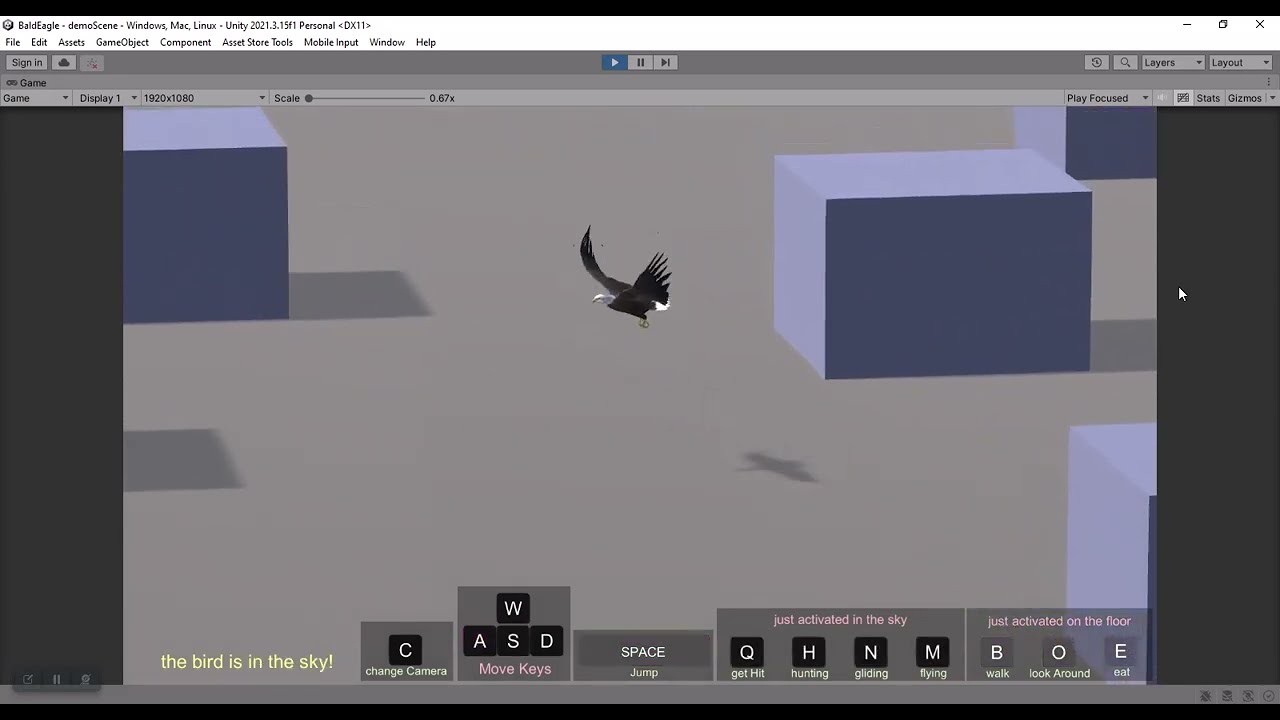Click the 'Move Keys' label
This screenshot has width=1280, height=720.
(515, 669)
